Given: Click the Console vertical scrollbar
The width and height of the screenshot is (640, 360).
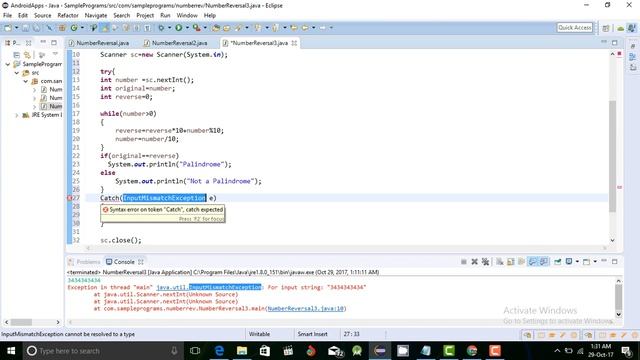Looking at the screenshot, I should [x=619, y=298].
